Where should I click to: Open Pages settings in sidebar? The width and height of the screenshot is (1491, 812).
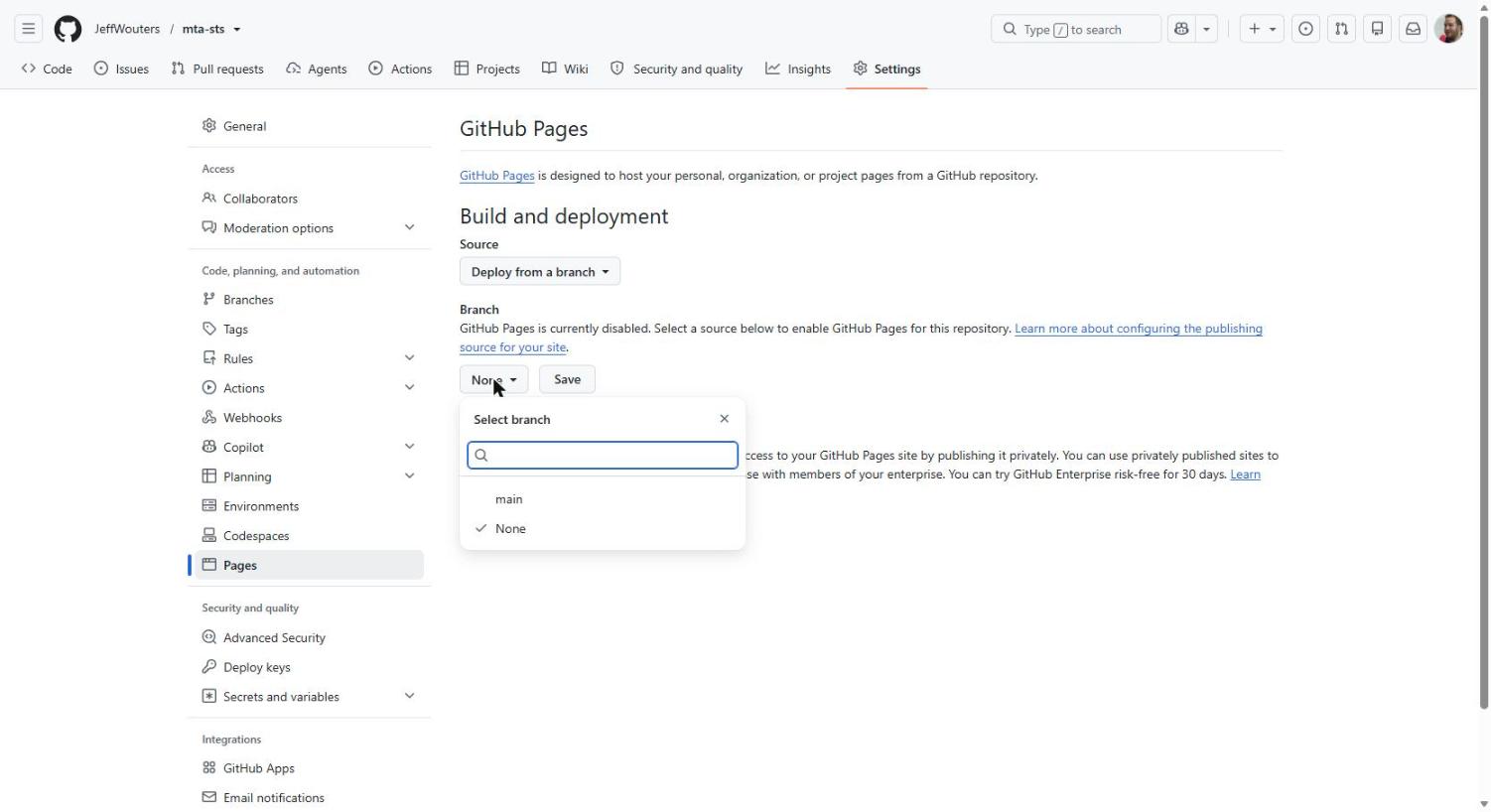[310, 565]
